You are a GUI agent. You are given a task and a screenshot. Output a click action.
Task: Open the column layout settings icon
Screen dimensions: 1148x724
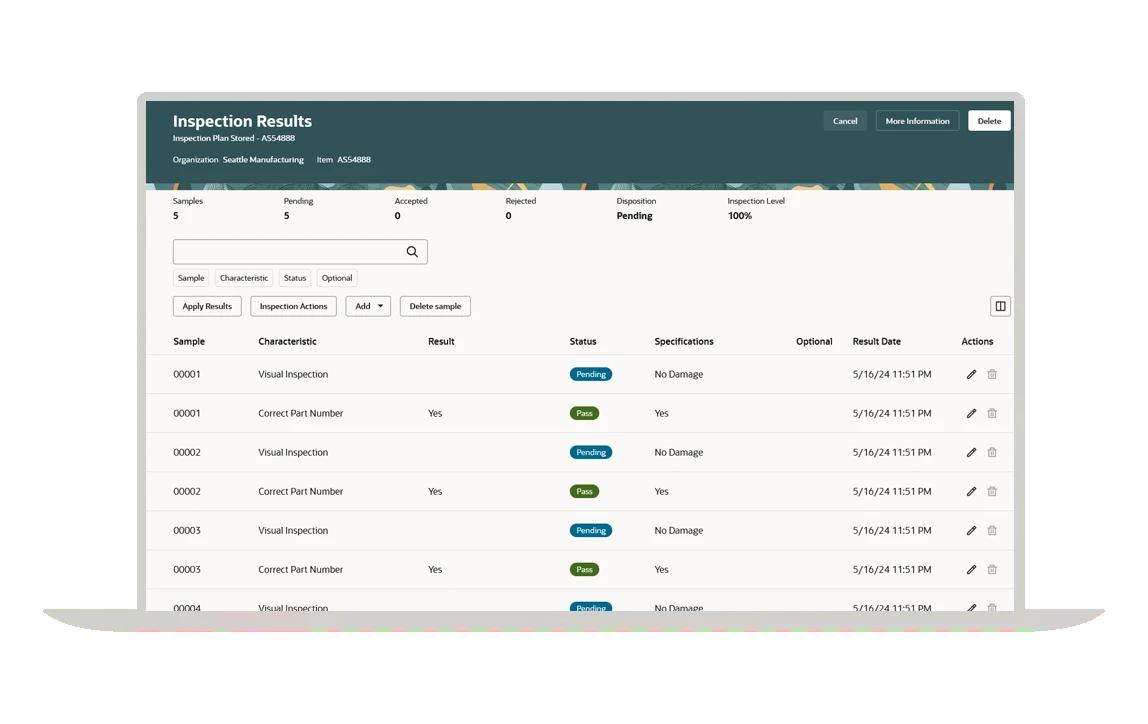tap(1000, 307)
